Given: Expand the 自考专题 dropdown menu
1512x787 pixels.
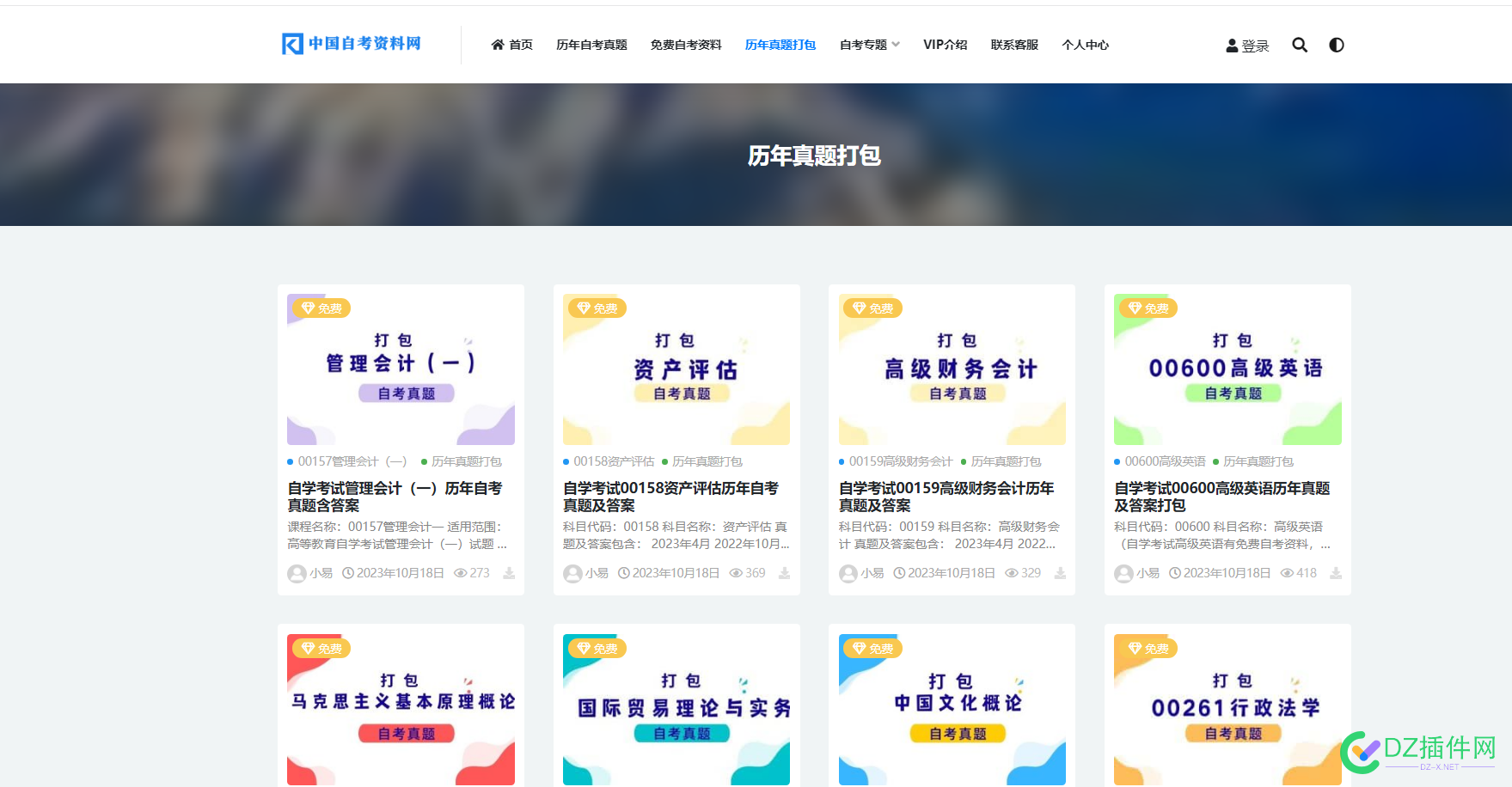Looking at the screenshot, I should point(870,45).
